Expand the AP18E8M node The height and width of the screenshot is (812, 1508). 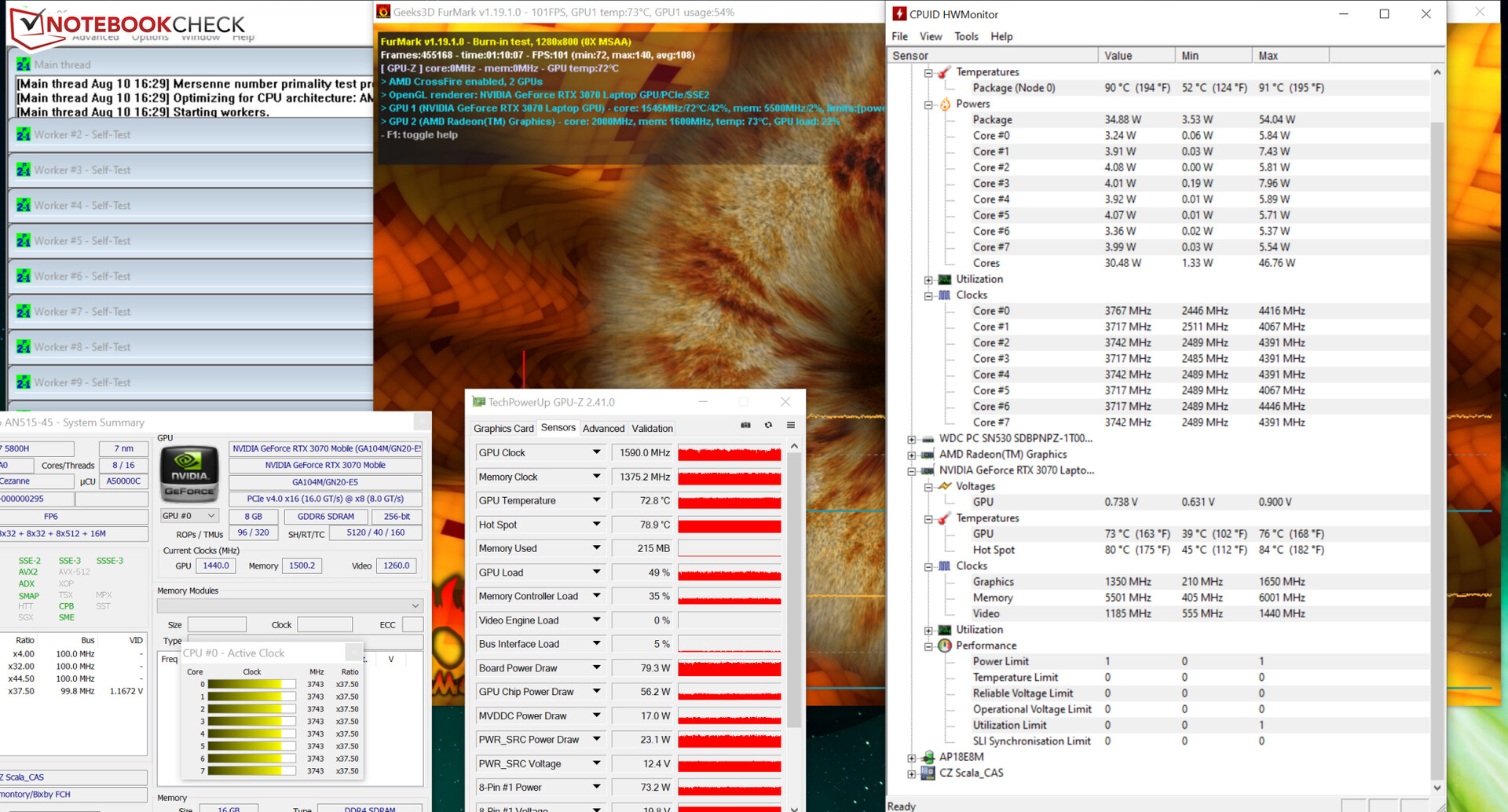(x=911, y=758)
